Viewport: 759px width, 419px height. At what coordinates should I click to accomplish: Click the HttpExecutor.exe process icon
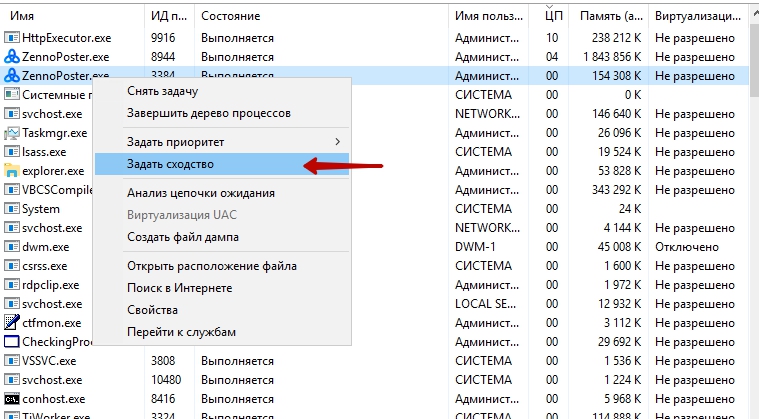[x=12, y=38]
